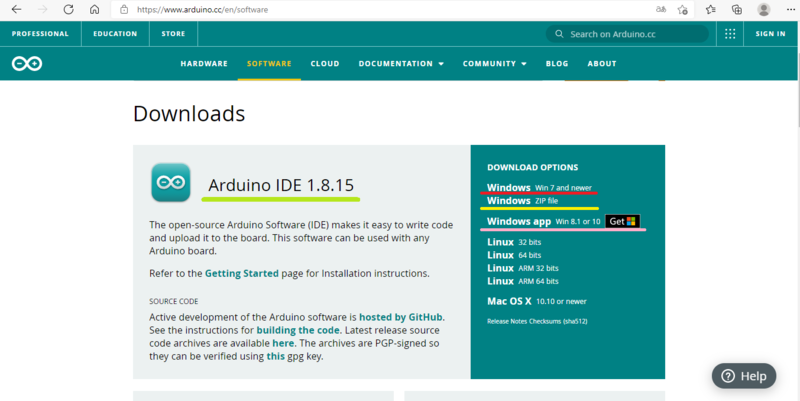Open the Checksums (sha512) link
The height and width of the screenshot is (401, 800).
click(x=558, y=321)
